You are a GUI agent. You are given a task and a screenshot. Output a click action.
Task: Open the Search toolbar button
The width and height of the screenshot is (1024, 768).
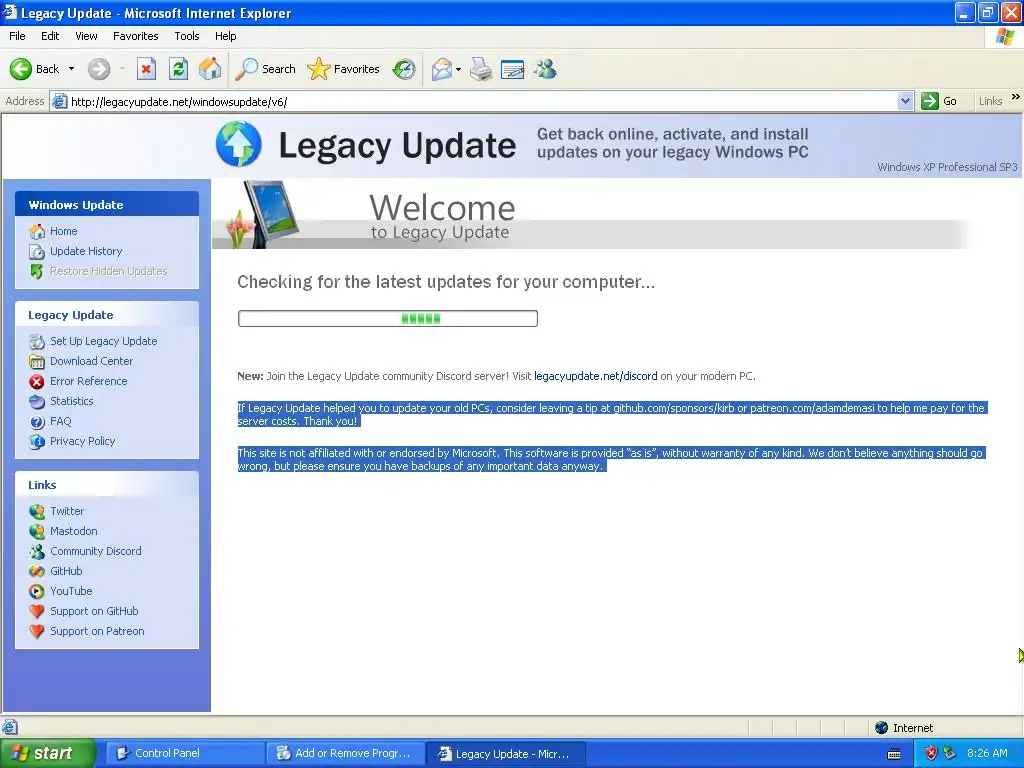pos(265,69)
